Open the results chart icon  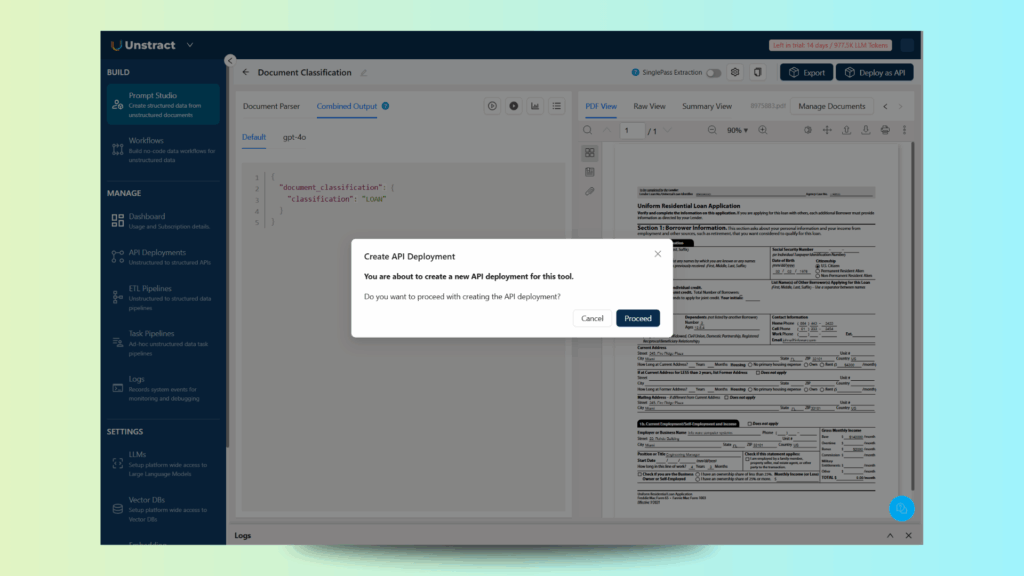(536, 106)
